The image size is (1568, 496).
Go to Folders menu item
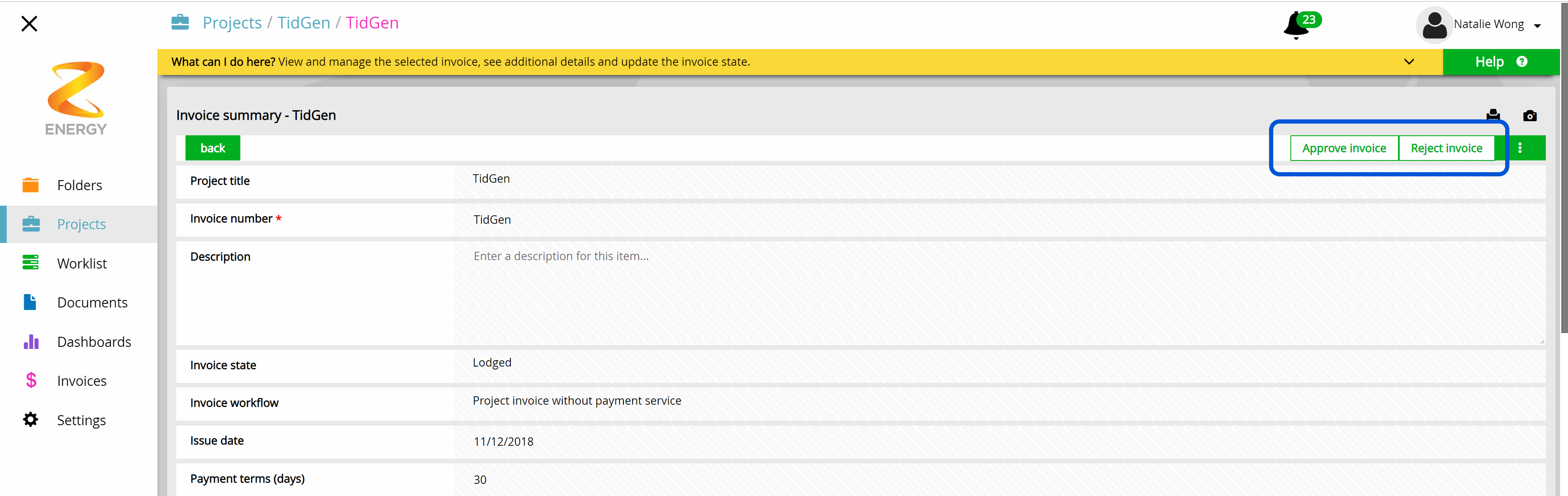(79, 185)
